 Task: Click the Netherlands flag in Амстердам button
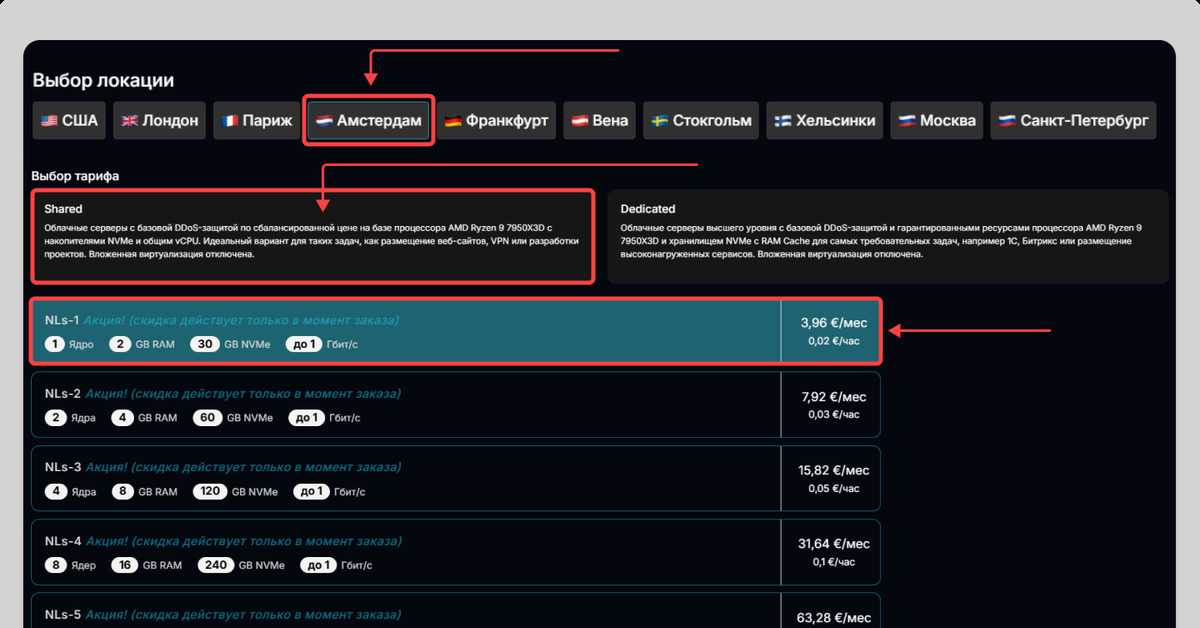tap(324, 121)
